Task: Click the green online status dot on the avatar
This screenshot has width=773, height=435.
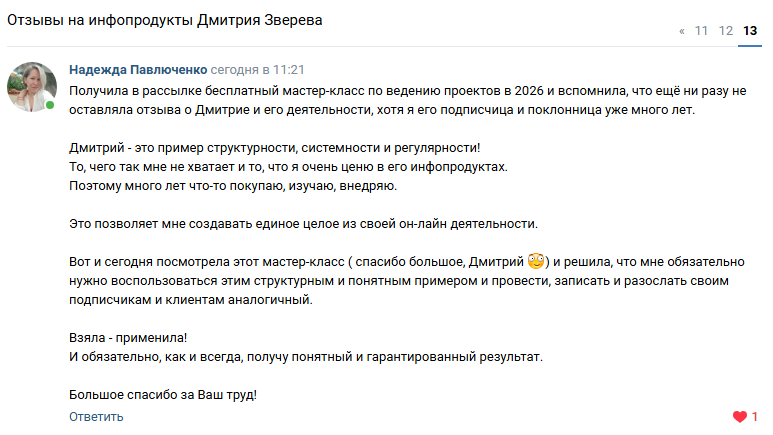Action: [x=50, y=105]
